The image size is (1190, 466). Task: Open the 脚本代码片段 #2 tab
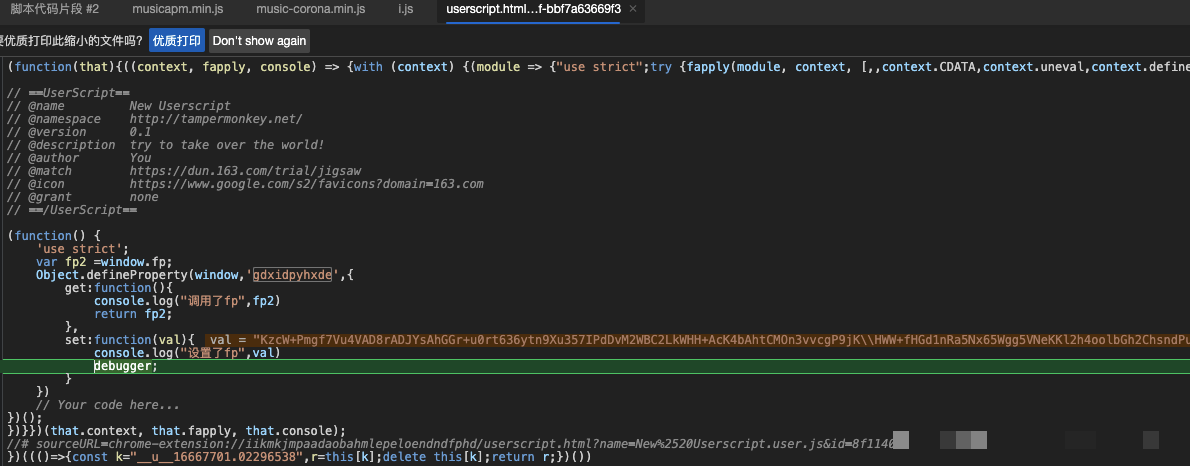tap(61, 9)
